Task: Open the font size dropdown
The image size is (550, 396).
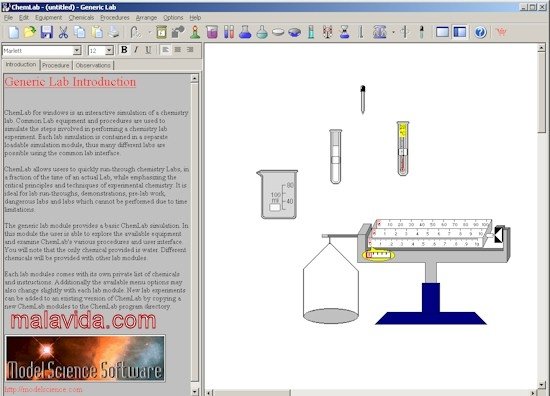Action: pyautogui.click(x=109, y=51)
